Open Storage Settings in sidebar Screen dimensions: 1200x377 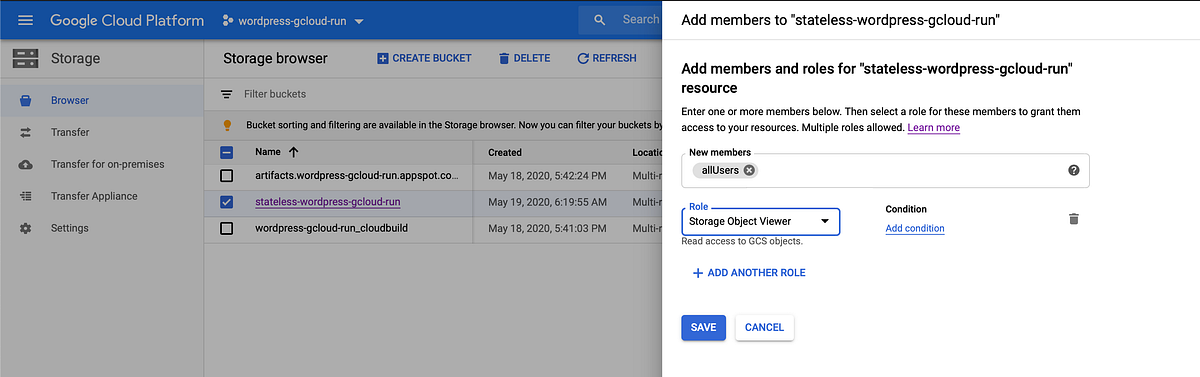tap(102, 228)
